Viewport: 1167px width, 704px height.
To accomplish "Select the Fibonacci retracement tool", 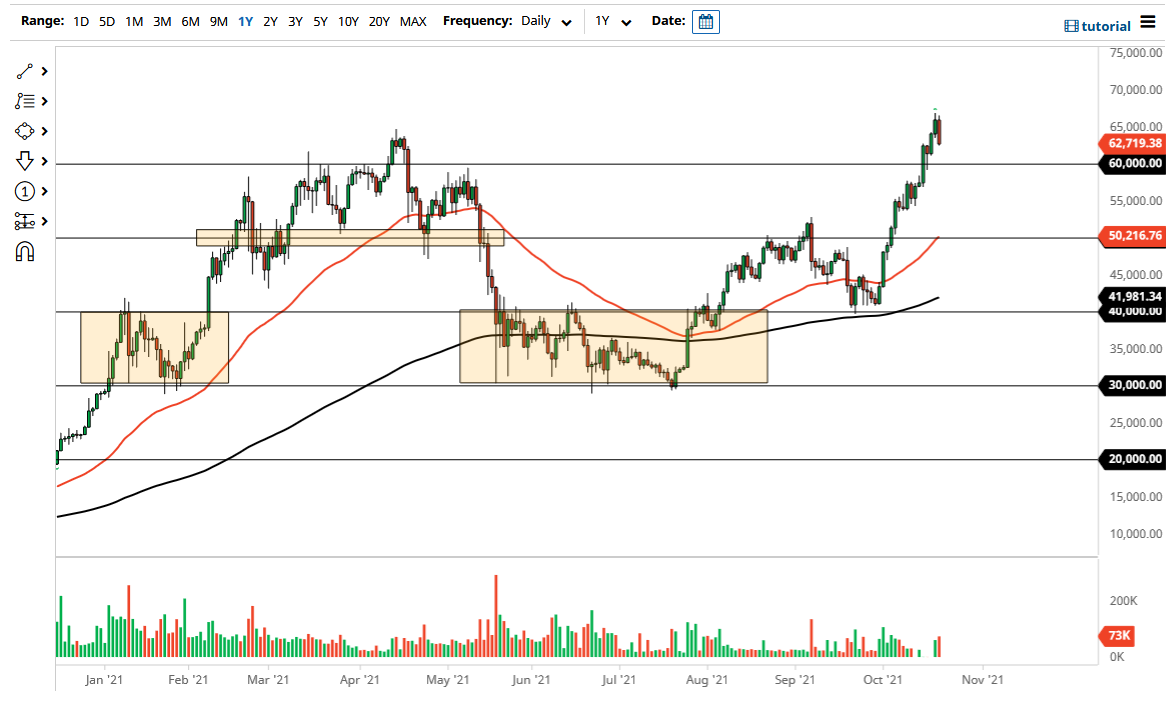I will click(x=24, y=101).
